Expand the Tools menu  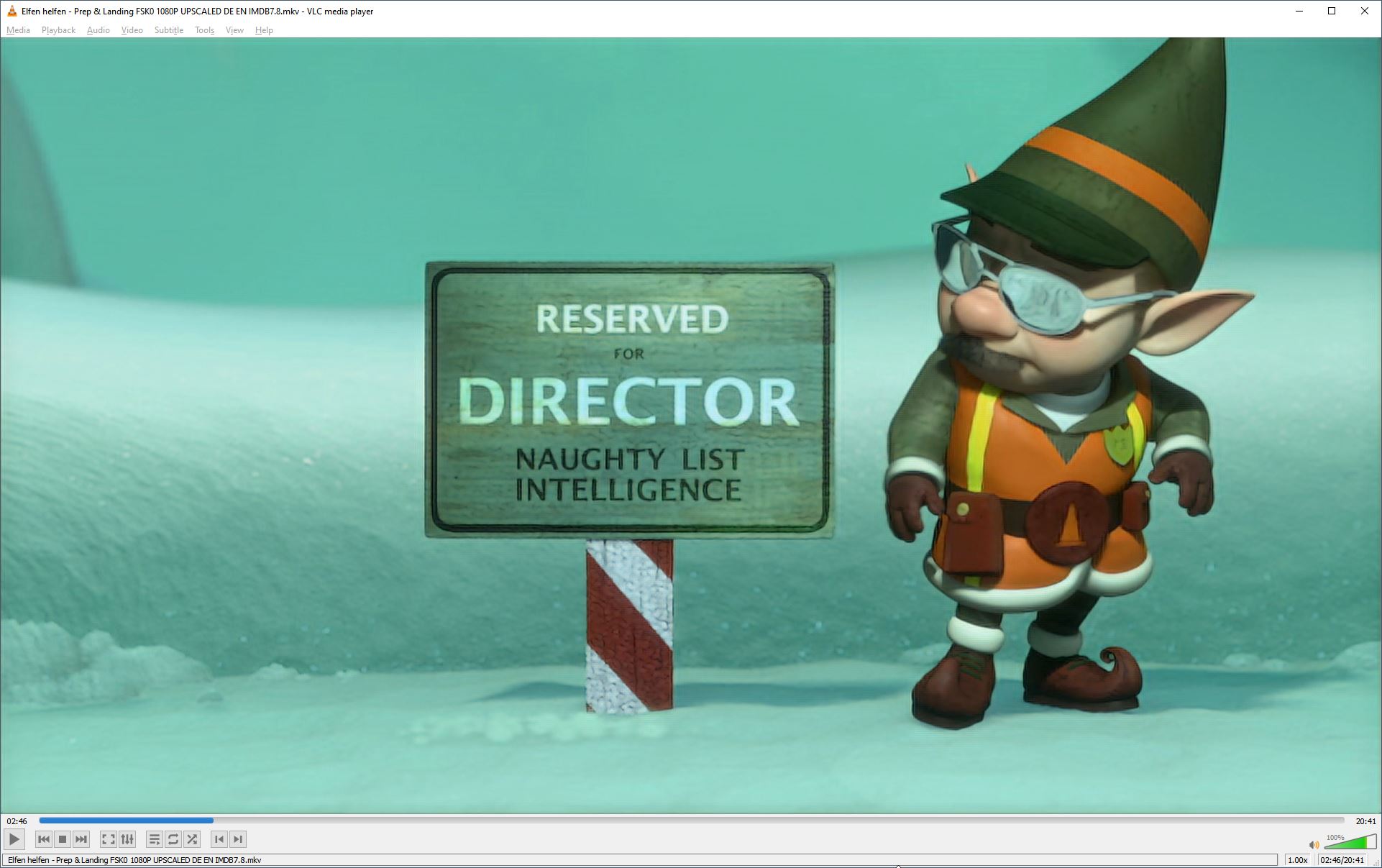(204, 30)
